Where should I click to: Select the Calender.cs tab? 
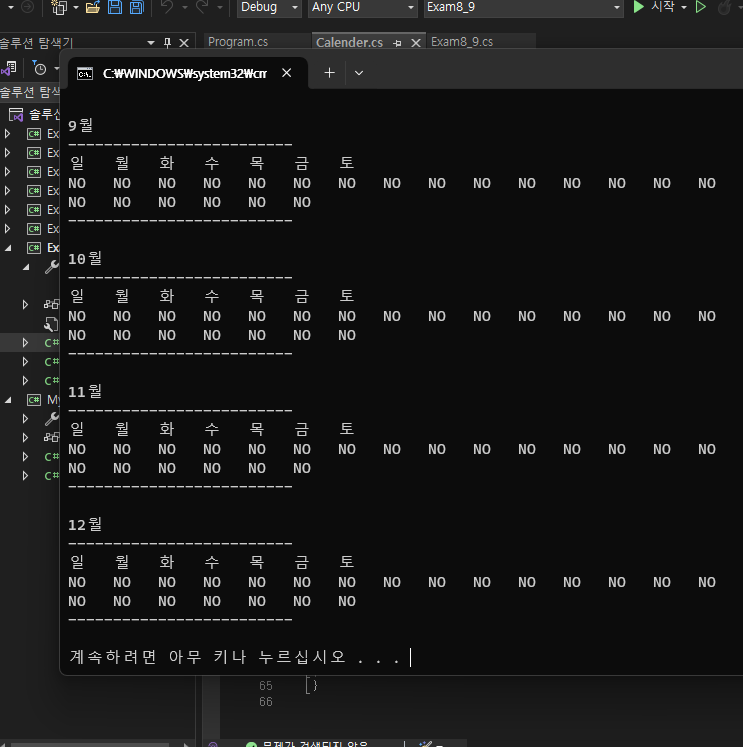[349, 43]
